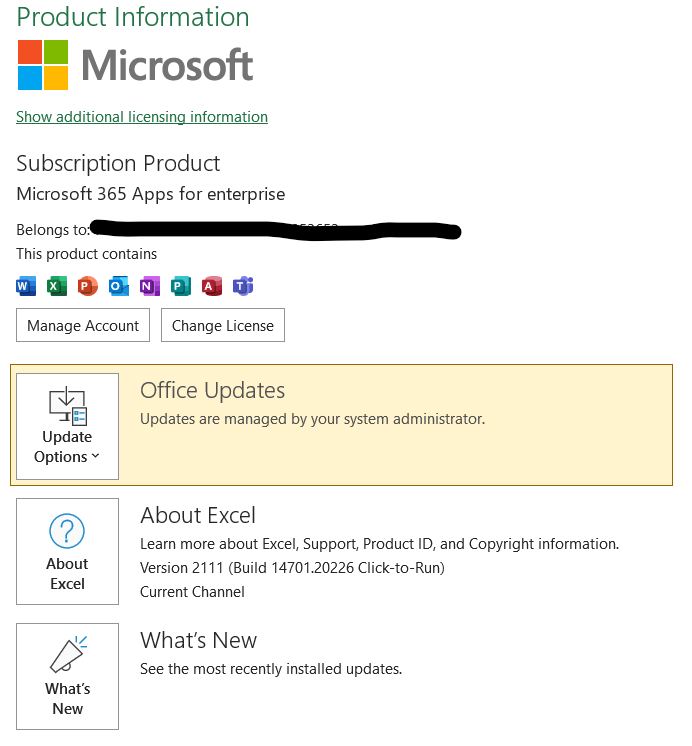Click the Word app icon

point(26,286)
